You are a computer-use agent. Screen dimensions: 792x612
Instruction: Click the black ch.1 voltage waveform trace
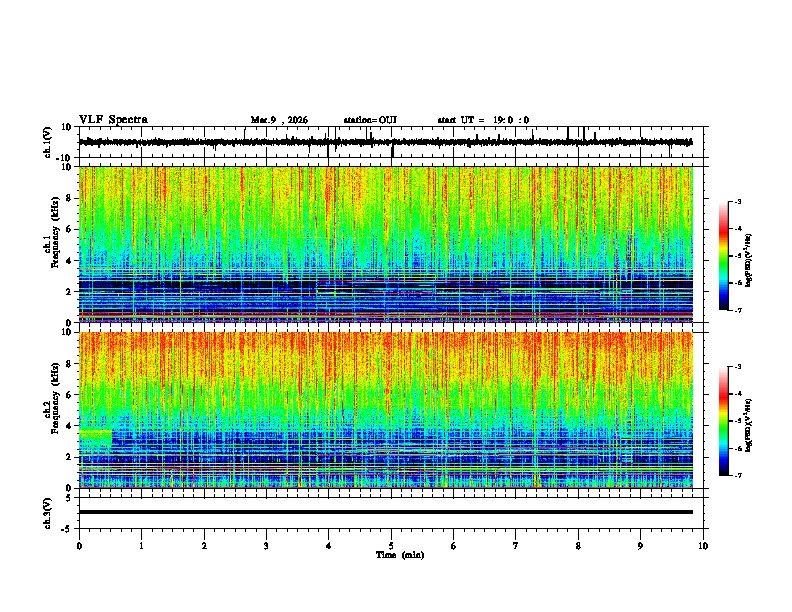point(385,142)
